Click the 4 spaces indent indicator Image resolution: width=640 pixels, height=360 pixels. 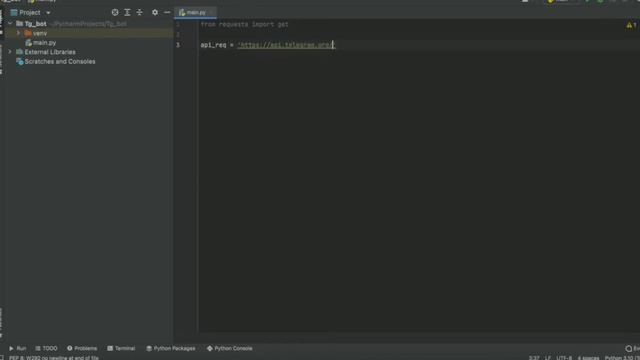click(x=588, y=358)
